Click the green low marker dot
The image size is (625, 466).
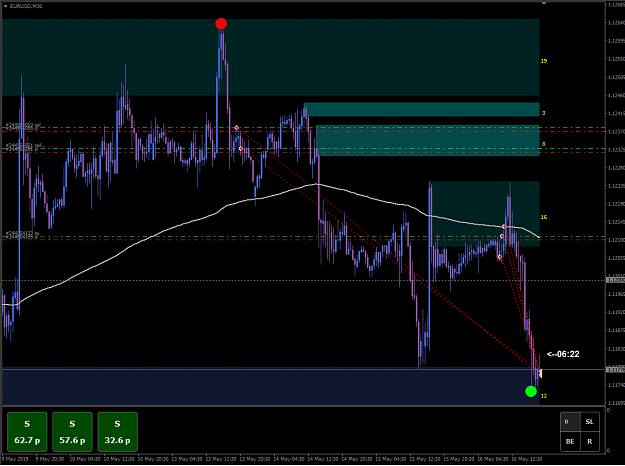(531, 391)
